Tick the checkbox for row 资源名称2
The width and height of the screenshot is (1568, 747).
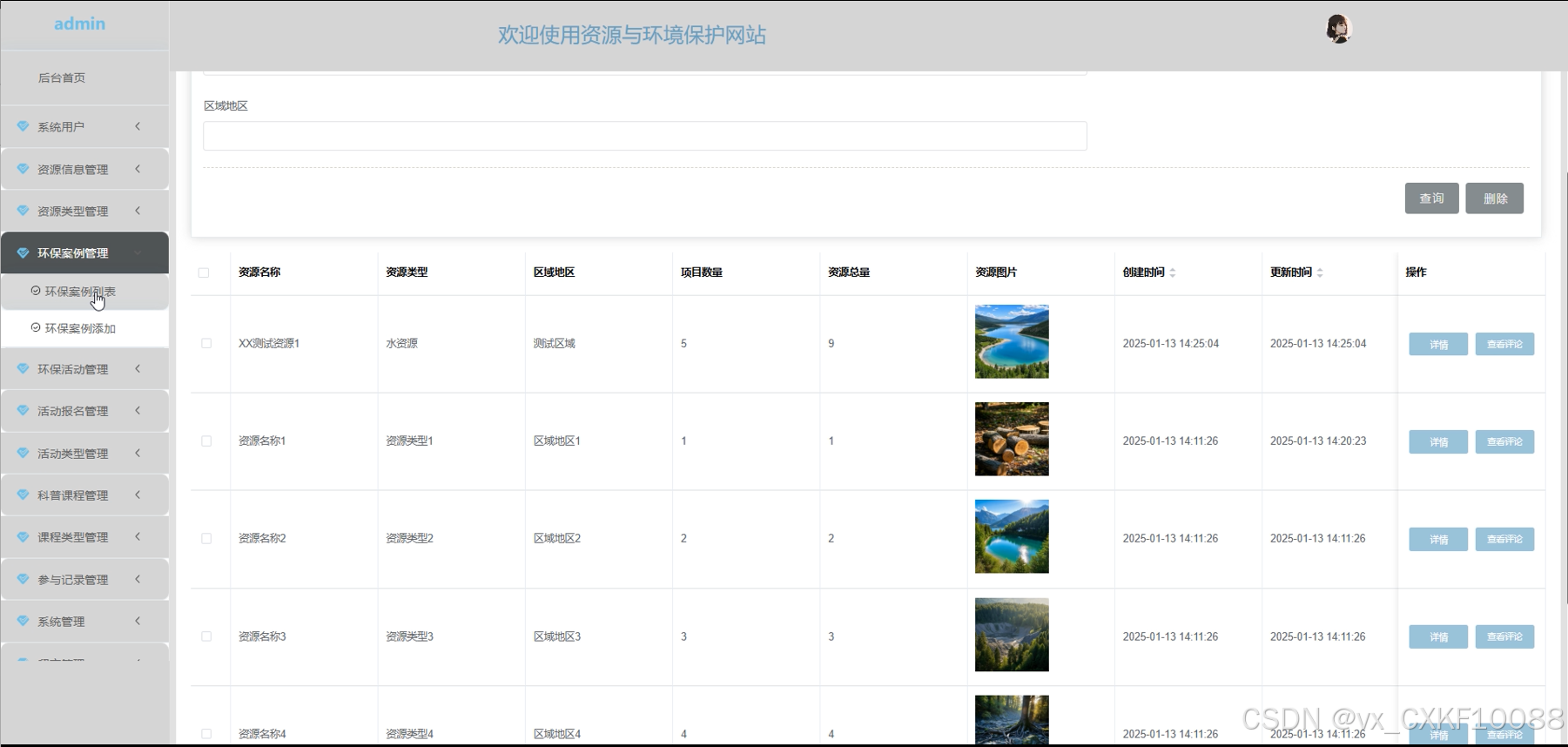pyautogui.click(x=206, y=538)
